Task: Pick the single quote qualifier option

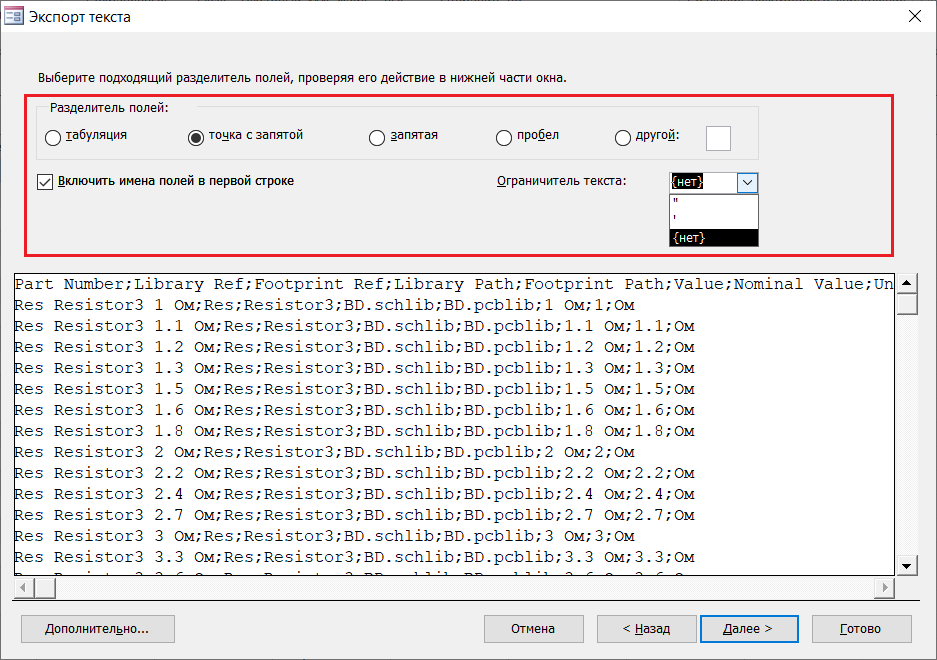Action: point(714,219)
